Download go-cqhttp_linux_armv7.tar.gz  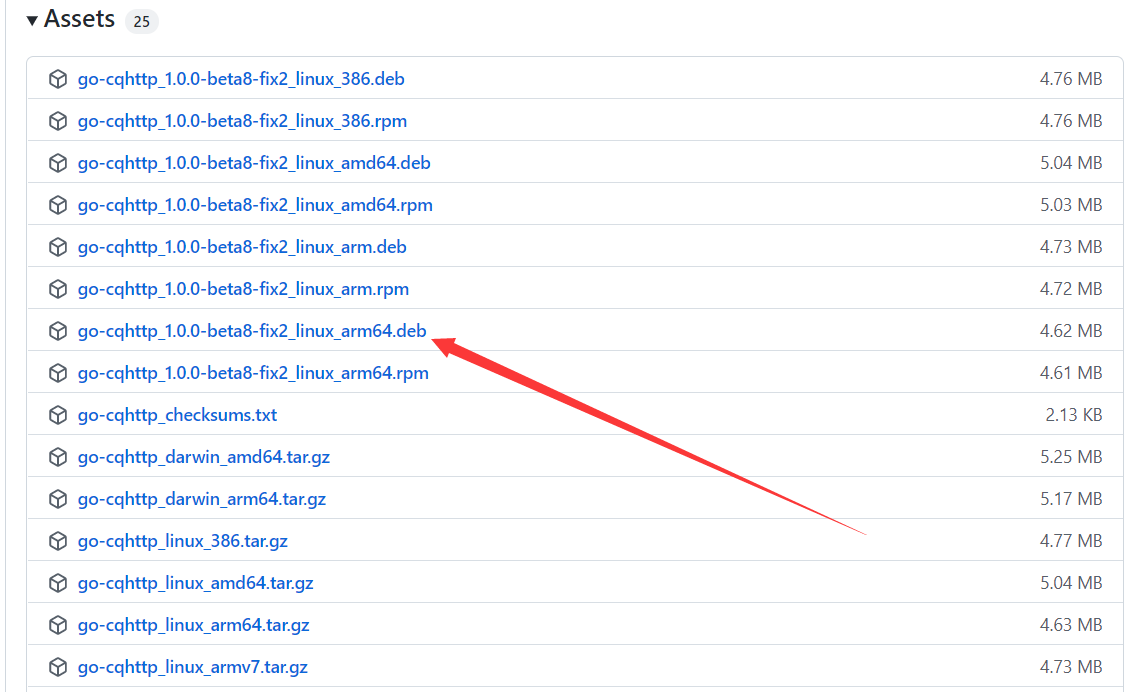tap(193, 667)
